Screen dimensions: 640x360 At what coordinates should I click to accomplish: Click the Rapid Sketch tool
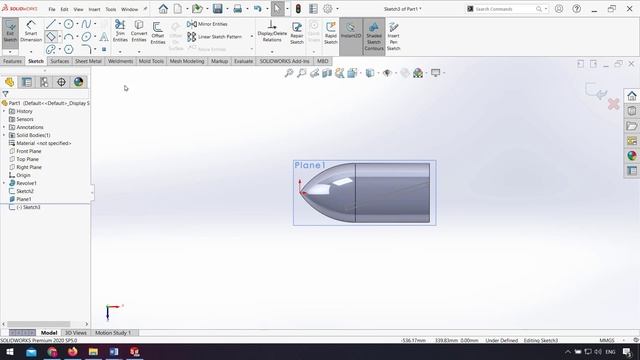click(x=331, y=33)
